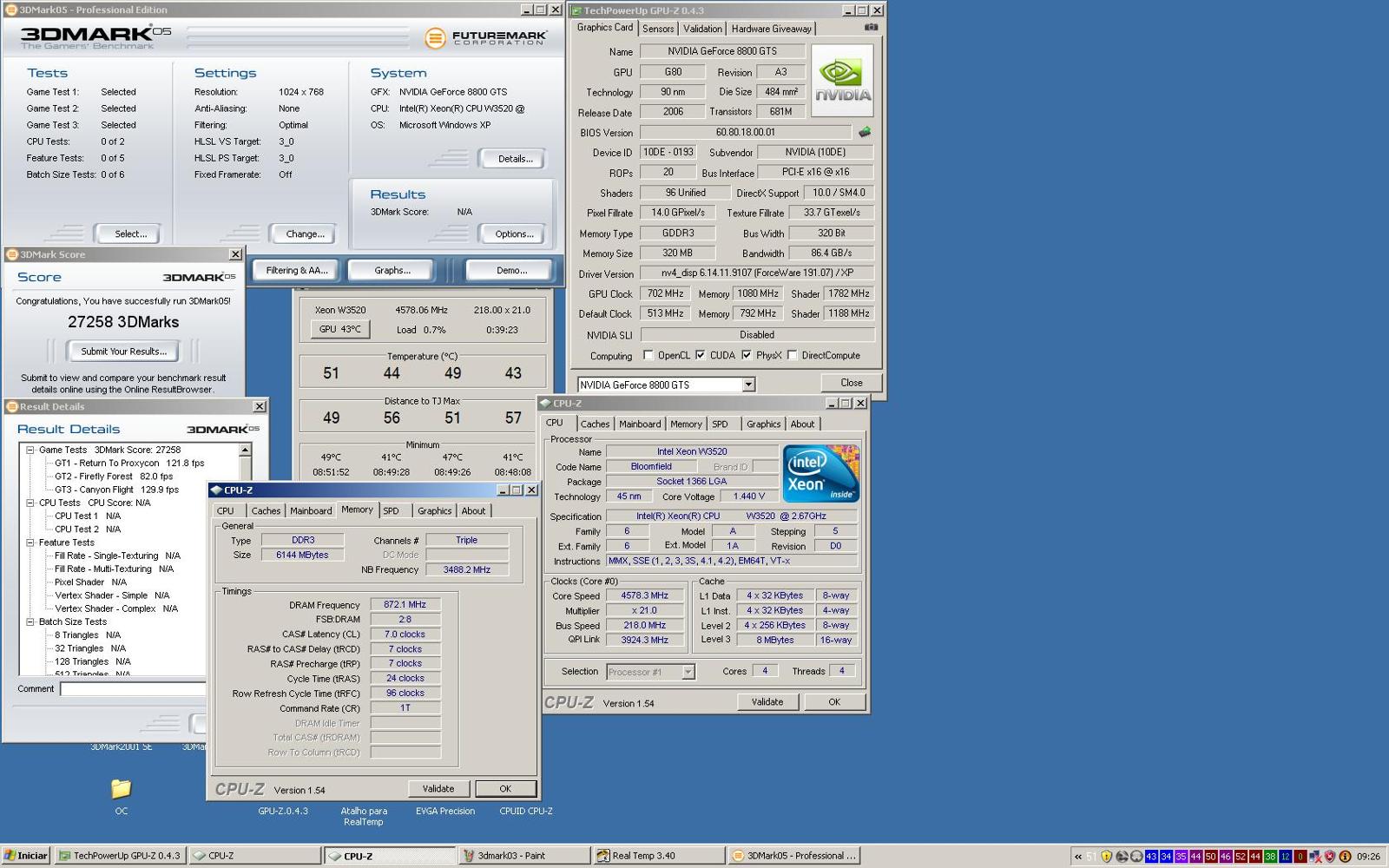Click the NVIDIA logo in GPU-Z

point(842,81)
